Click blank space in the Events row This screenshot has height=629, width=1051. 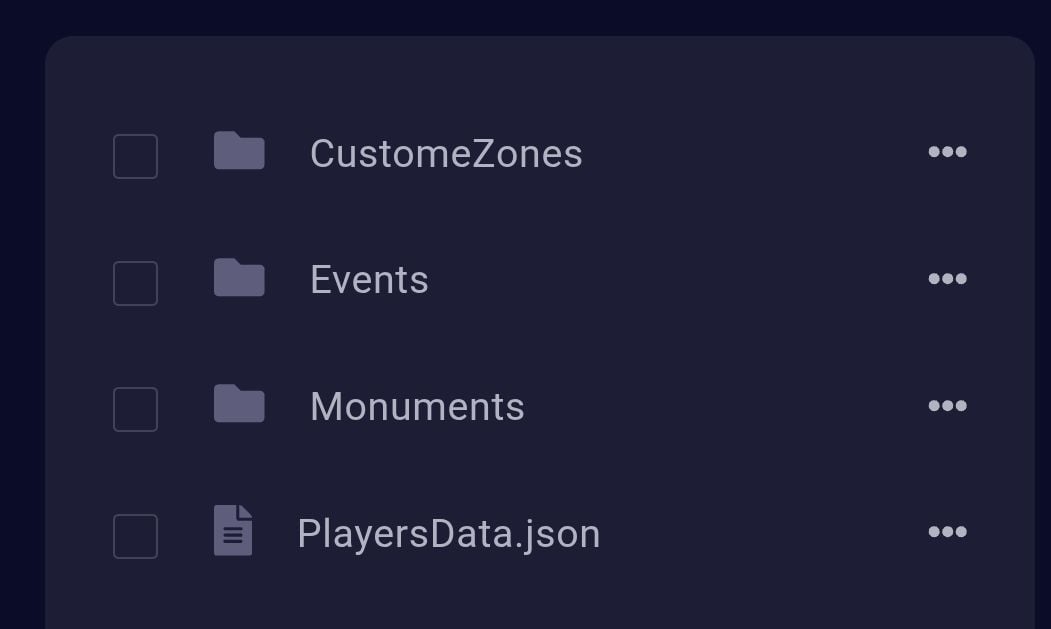[x=680, y=280]
